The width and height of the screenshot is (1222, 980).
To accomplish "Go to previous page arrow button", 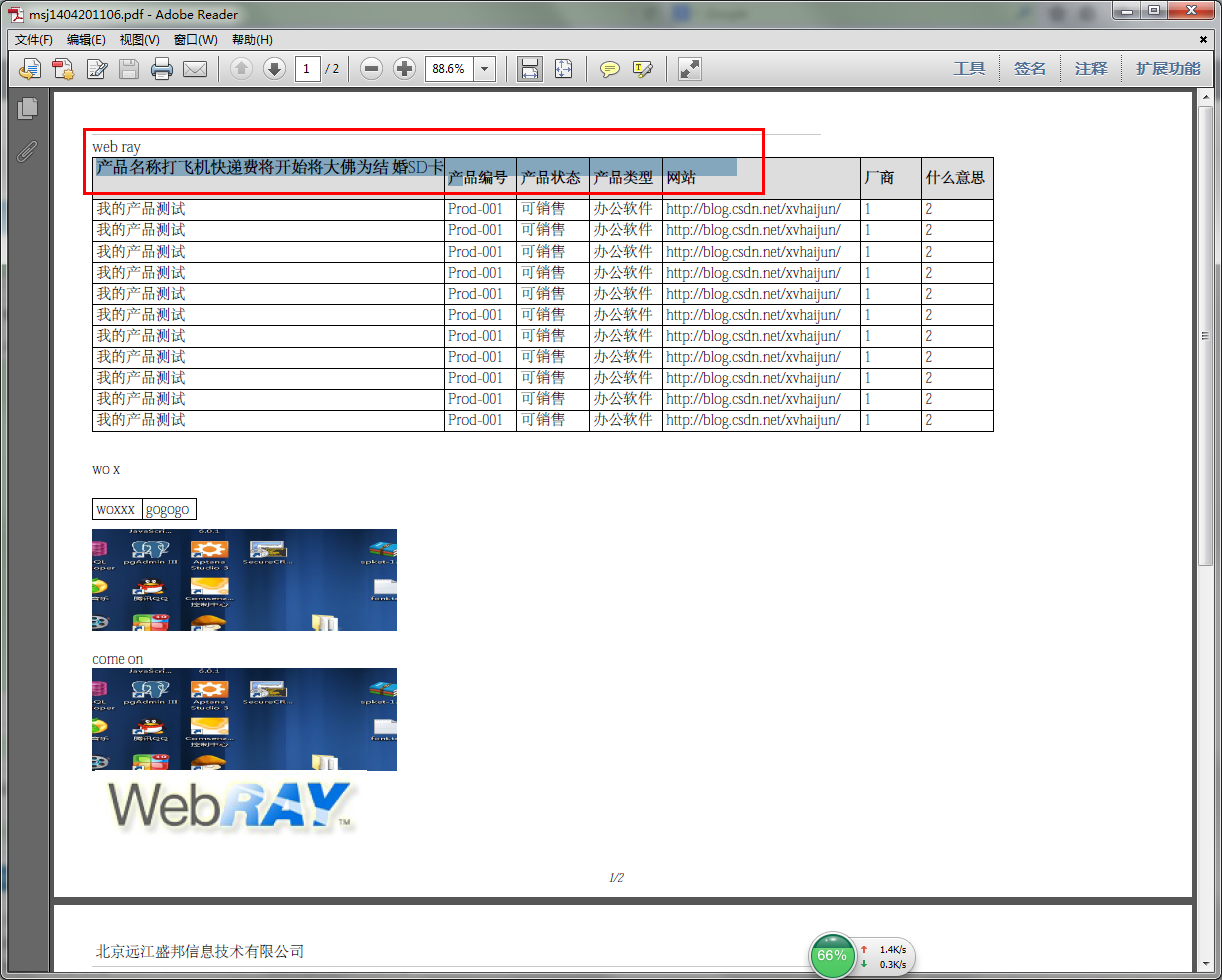I will pyautogui.click(x=241, y=69).
